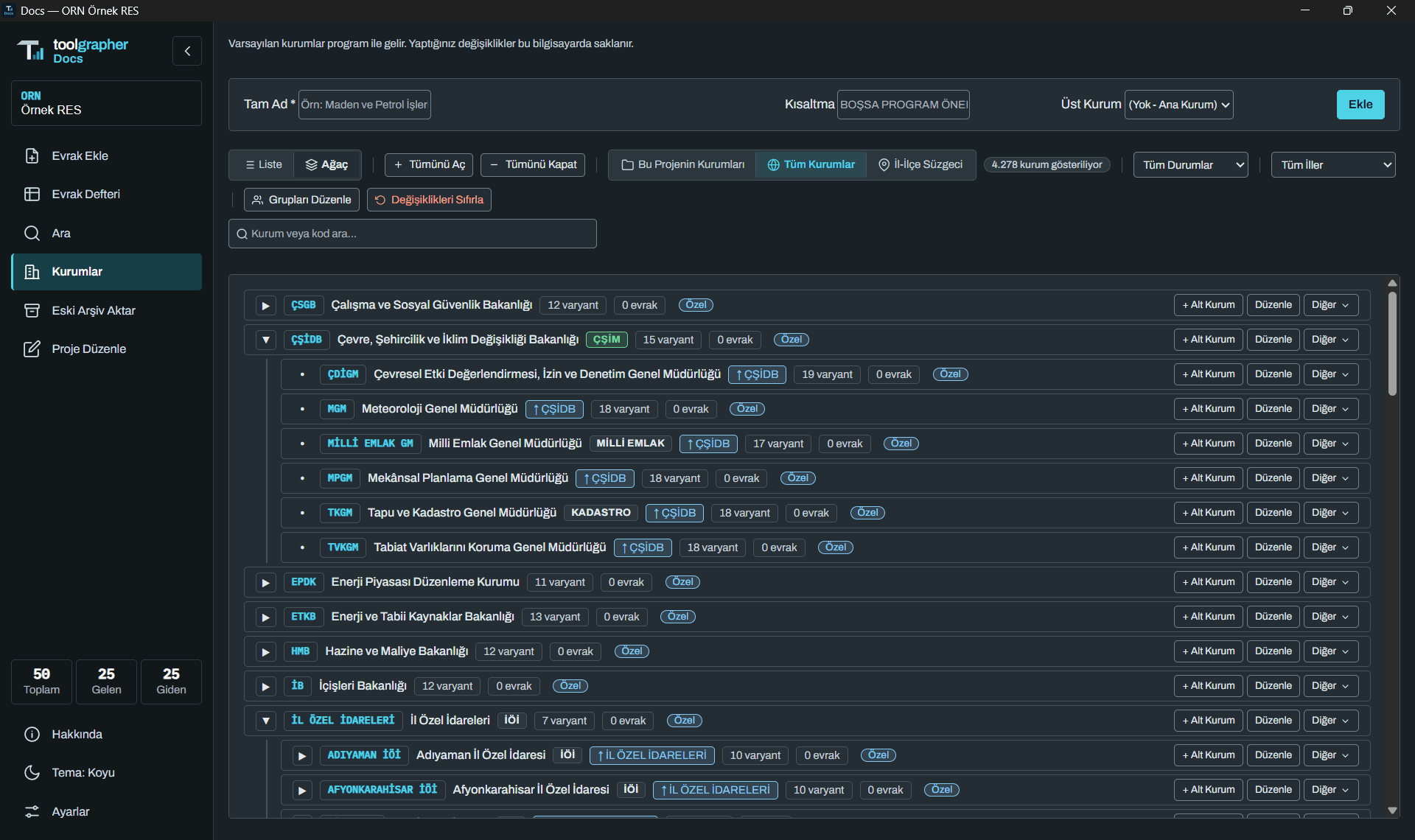Show Bu Projenin Kurumları only
This screenshot has height=840, width=1415.
pyautogui.click(x=683, y=164)
